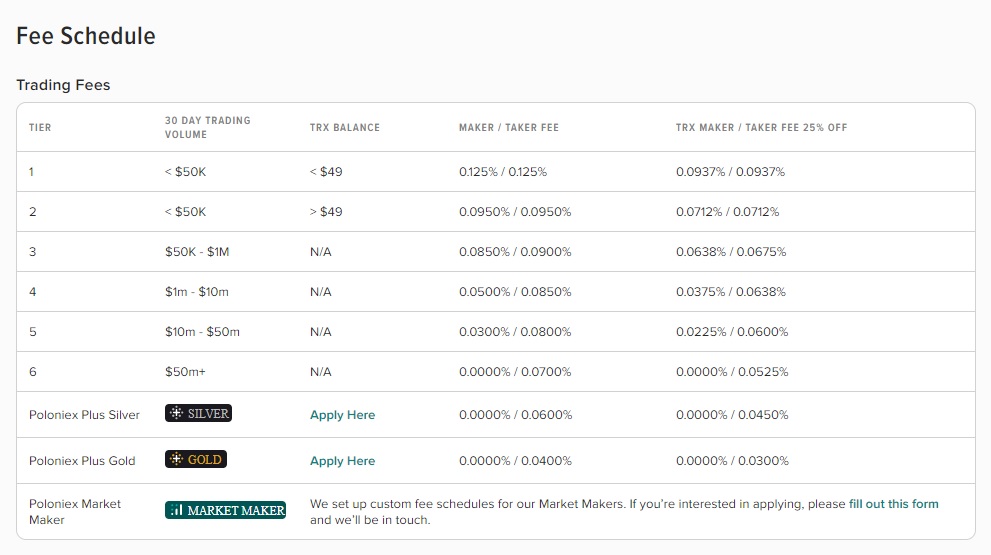Screen dimensions: 991x555
Task: Select TRX fee '0.0000% / 0.0300%'
Action: click(x=733, y=461)
